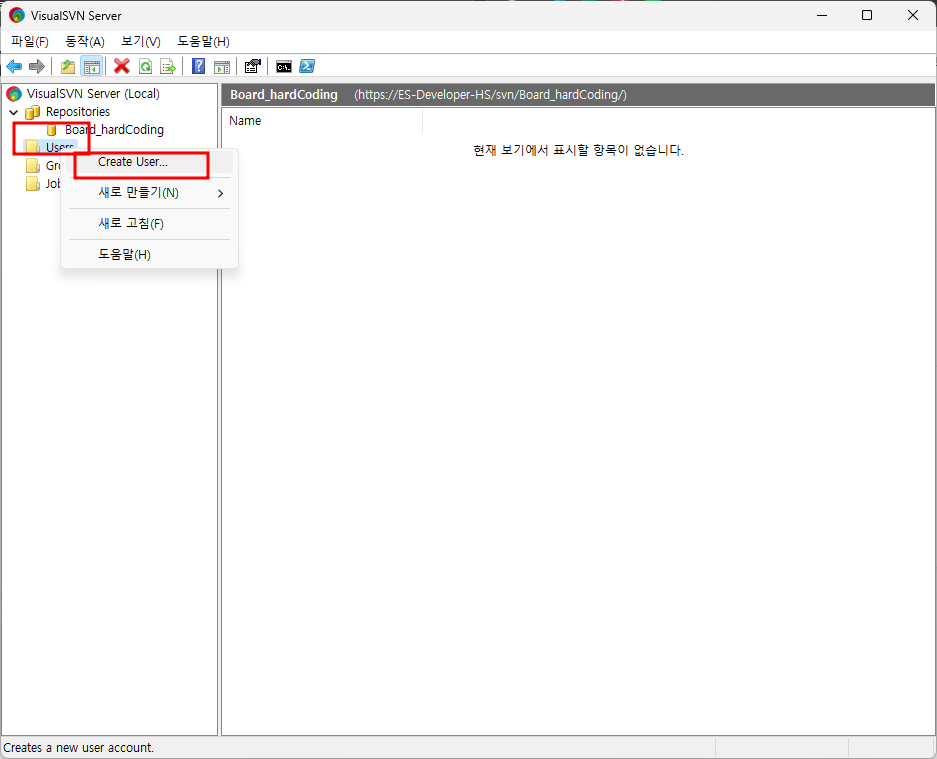Image resolution: width=937 pixels, height=759 pixels.
Task: Launch the PowerShell toolbar icon
Action: click(x=307, y=66)
